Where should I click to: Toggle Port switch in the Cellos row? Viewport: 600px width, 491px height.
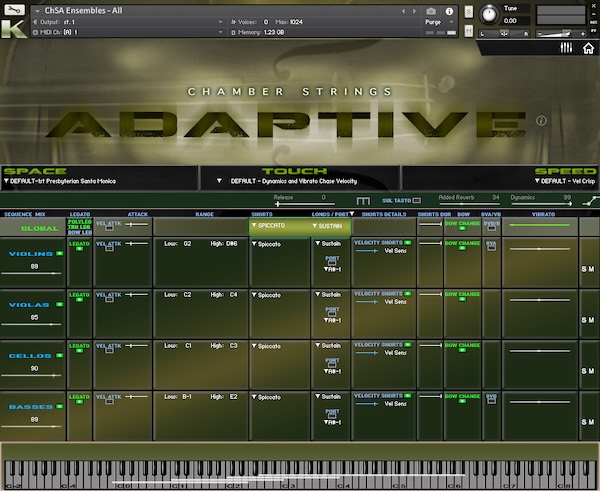click(332, 365)
